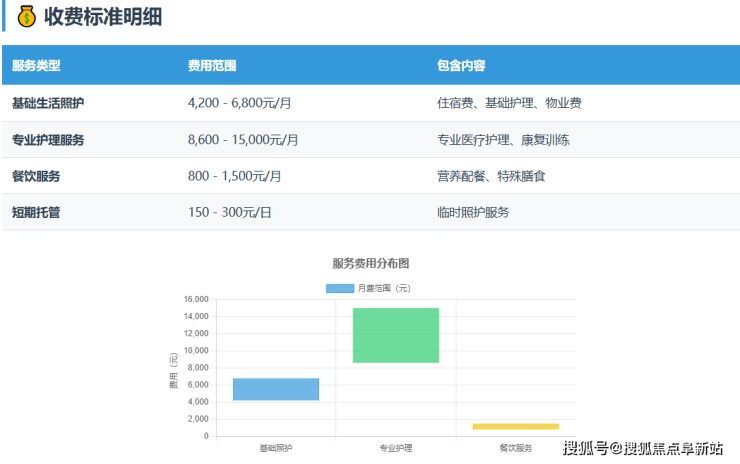This screenshot has height=464, width=740.
Task: Select the 短期托管 row label
Action: click(36, 212)
